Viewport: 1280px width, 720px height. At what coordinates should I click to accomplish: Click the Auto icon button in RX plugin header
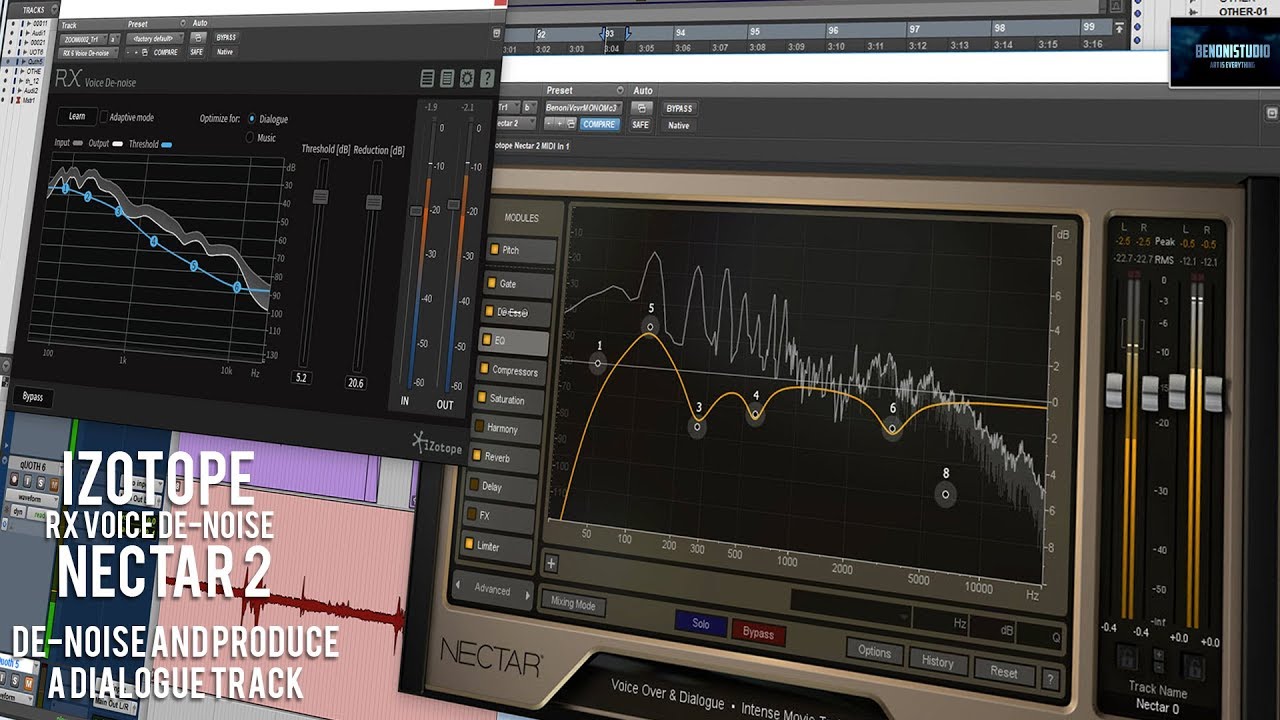tap(197, 37)
